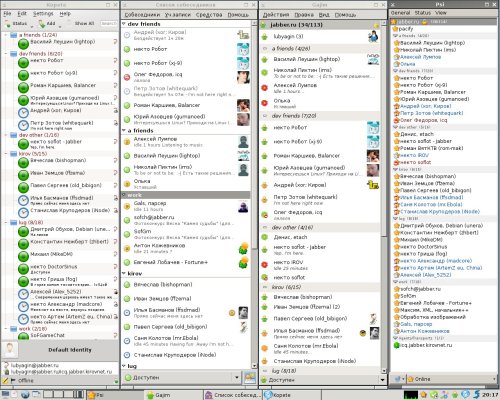The width and height of the screenshot is (500, 400).
Task: Select the pacify contact in Psi
Action: 405,29
